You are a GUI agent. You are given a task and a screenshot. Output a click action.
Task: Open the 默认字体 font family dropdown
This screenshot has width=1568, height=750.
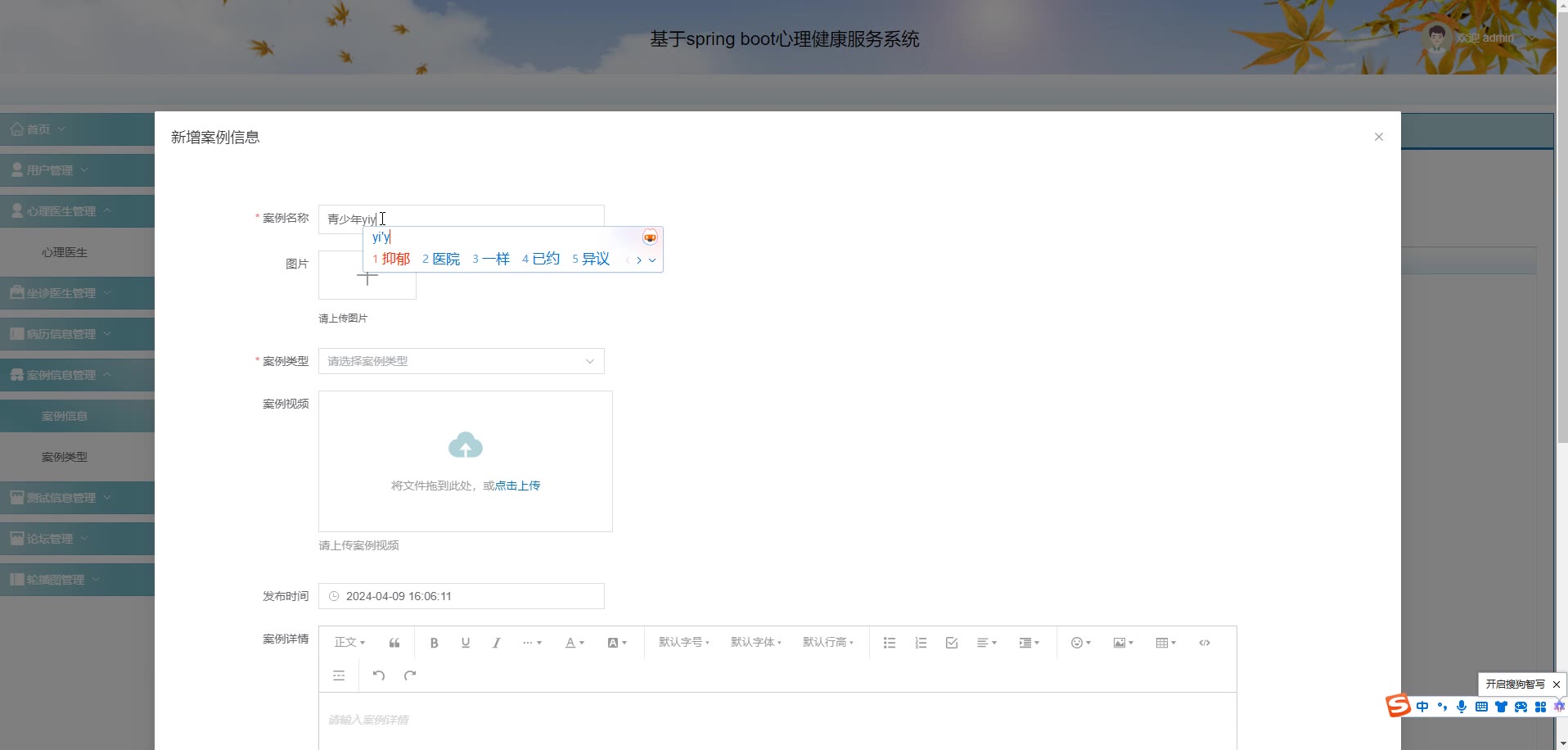pos(756,643)
